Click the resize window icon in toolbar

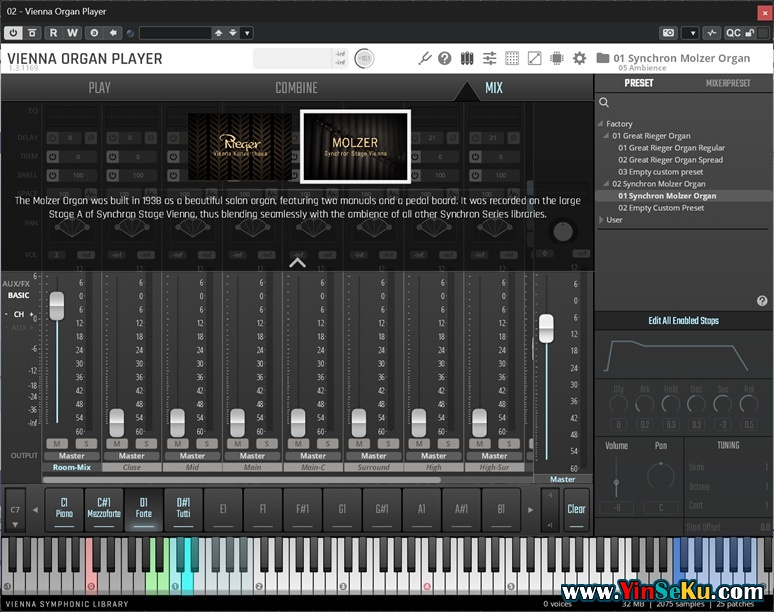tap(534, 59)
